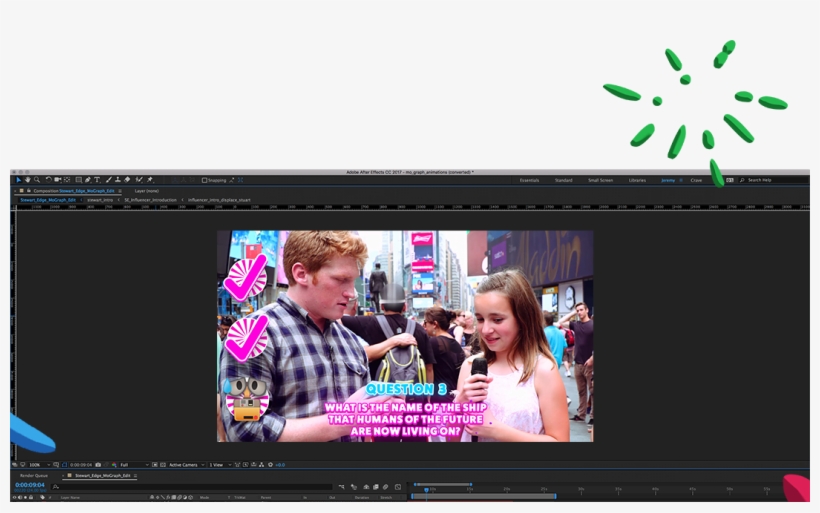
Task: Select the Horizontal Type tool
Action: [97, 180]
